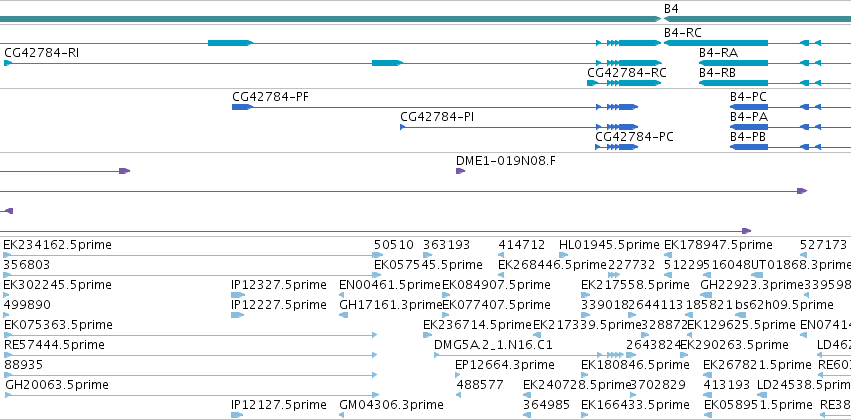Select the EN00461.5prime EST label
Screen dimensions: 851x420
tap(390, 285)
